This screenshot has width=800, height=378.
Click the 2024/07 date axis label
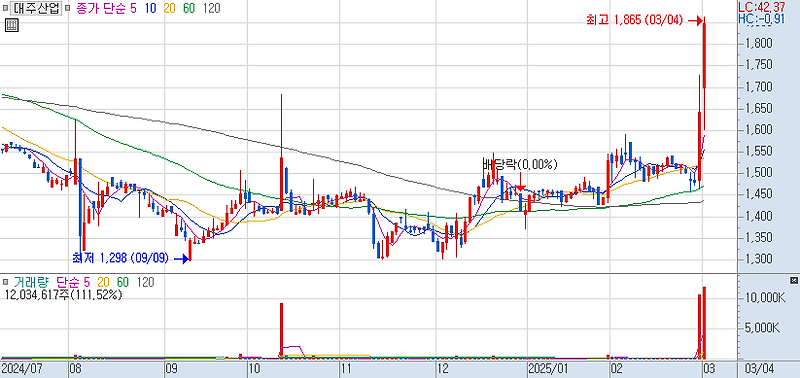click(x=21, y=368)
